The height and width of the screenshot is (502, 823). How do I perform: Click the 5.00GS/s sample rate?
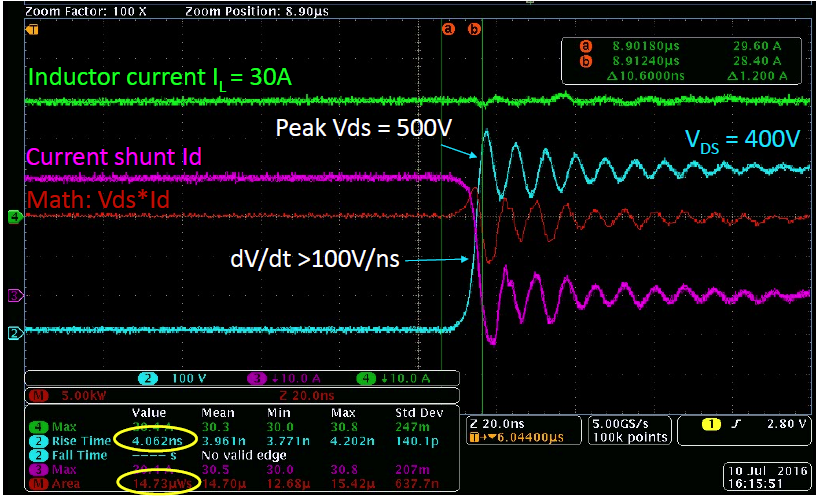(620, 424)
